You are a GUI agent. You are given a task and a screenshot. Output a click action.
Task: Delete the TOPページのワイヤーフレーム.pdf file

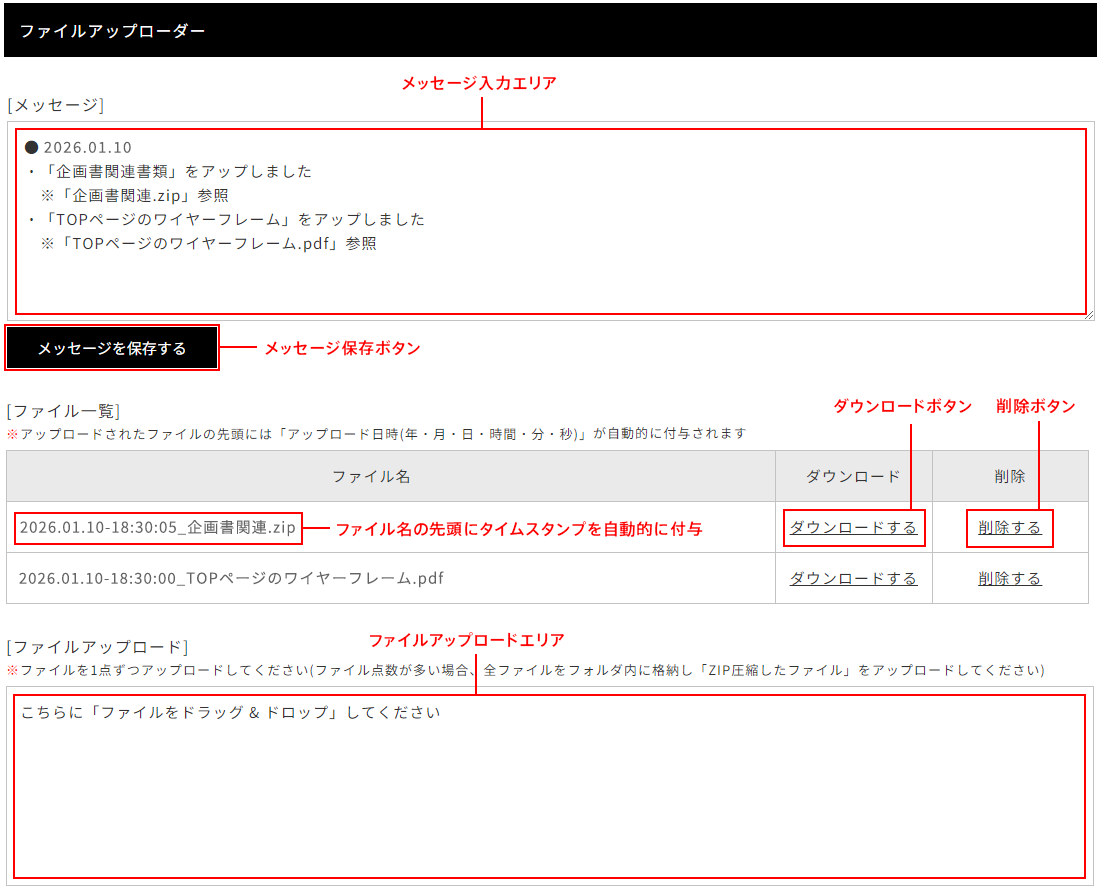pos(1009,578)
